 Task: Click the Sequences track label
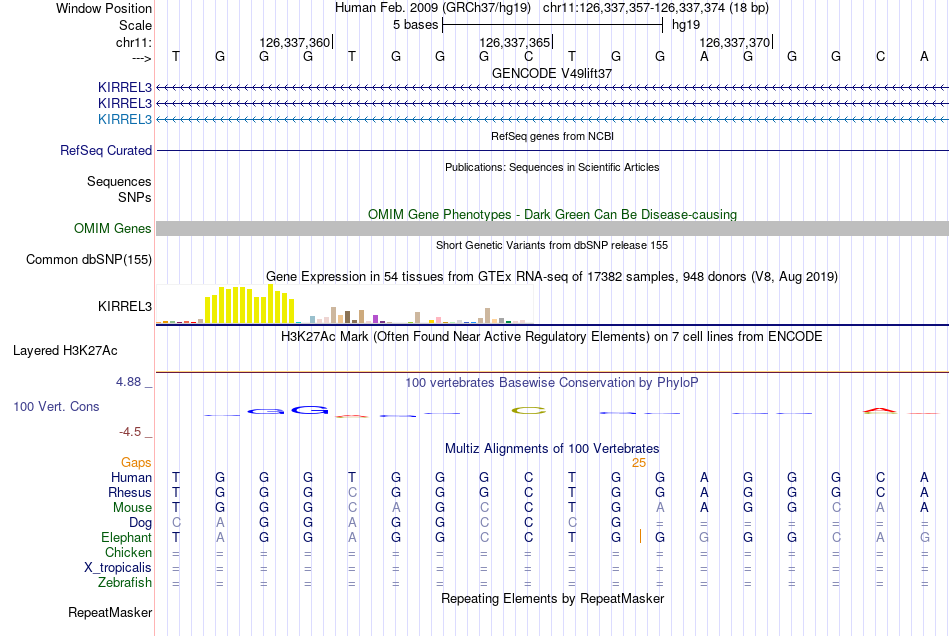(x=119, y=181)
